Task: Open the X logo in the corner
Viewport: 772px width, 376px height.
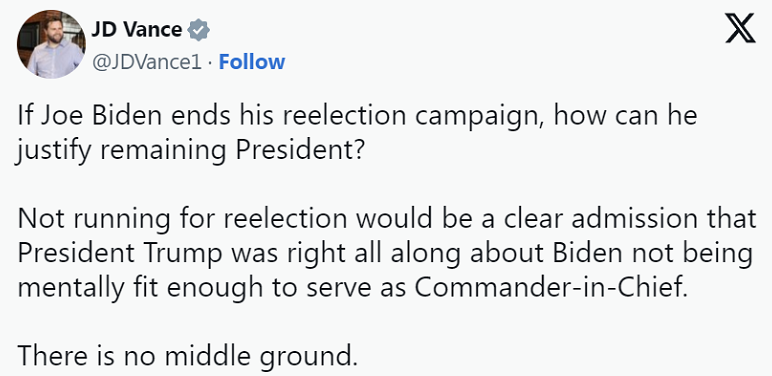Action: click(740, 29)
